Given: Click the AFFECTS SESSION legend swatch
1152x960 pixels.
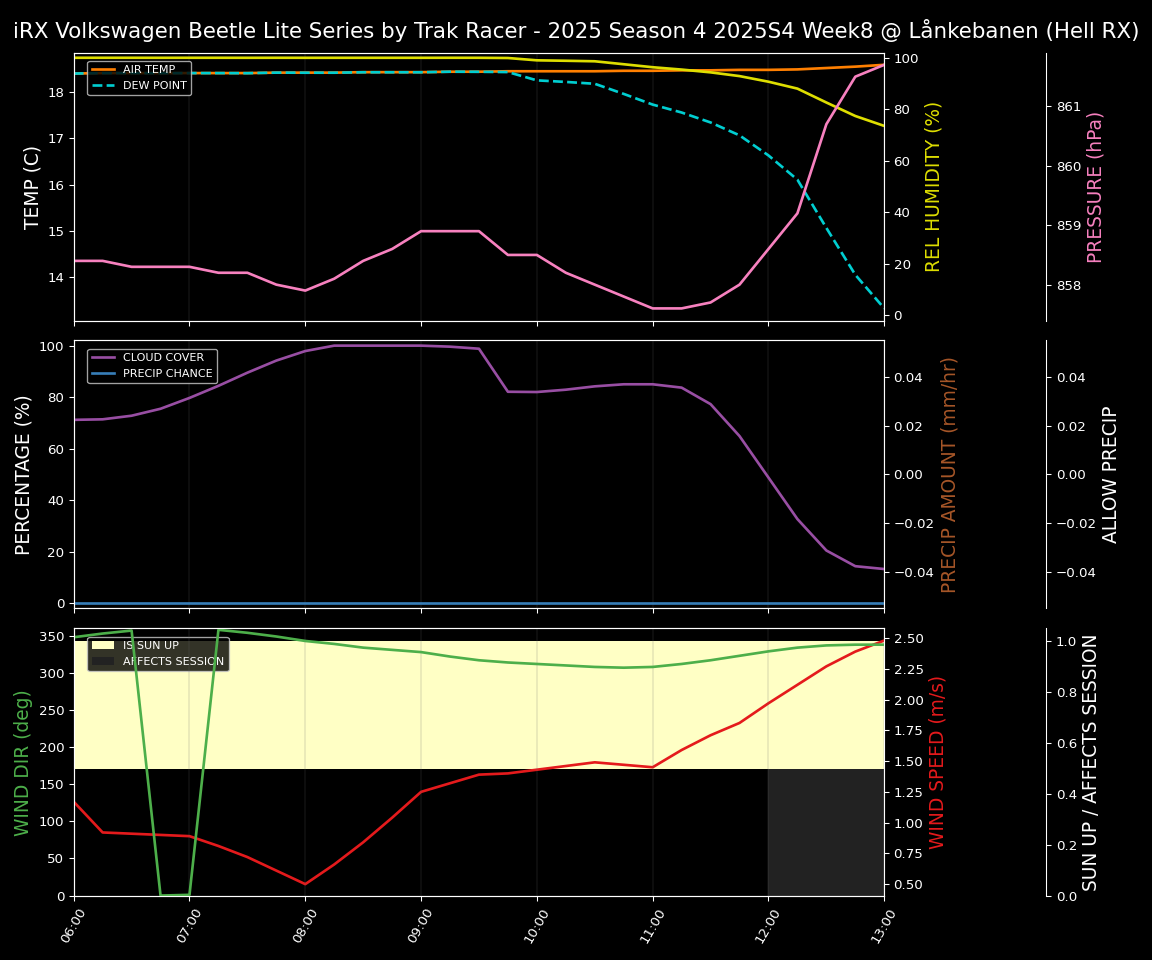Looking at the screenshot, I should (x=104, y=662).
